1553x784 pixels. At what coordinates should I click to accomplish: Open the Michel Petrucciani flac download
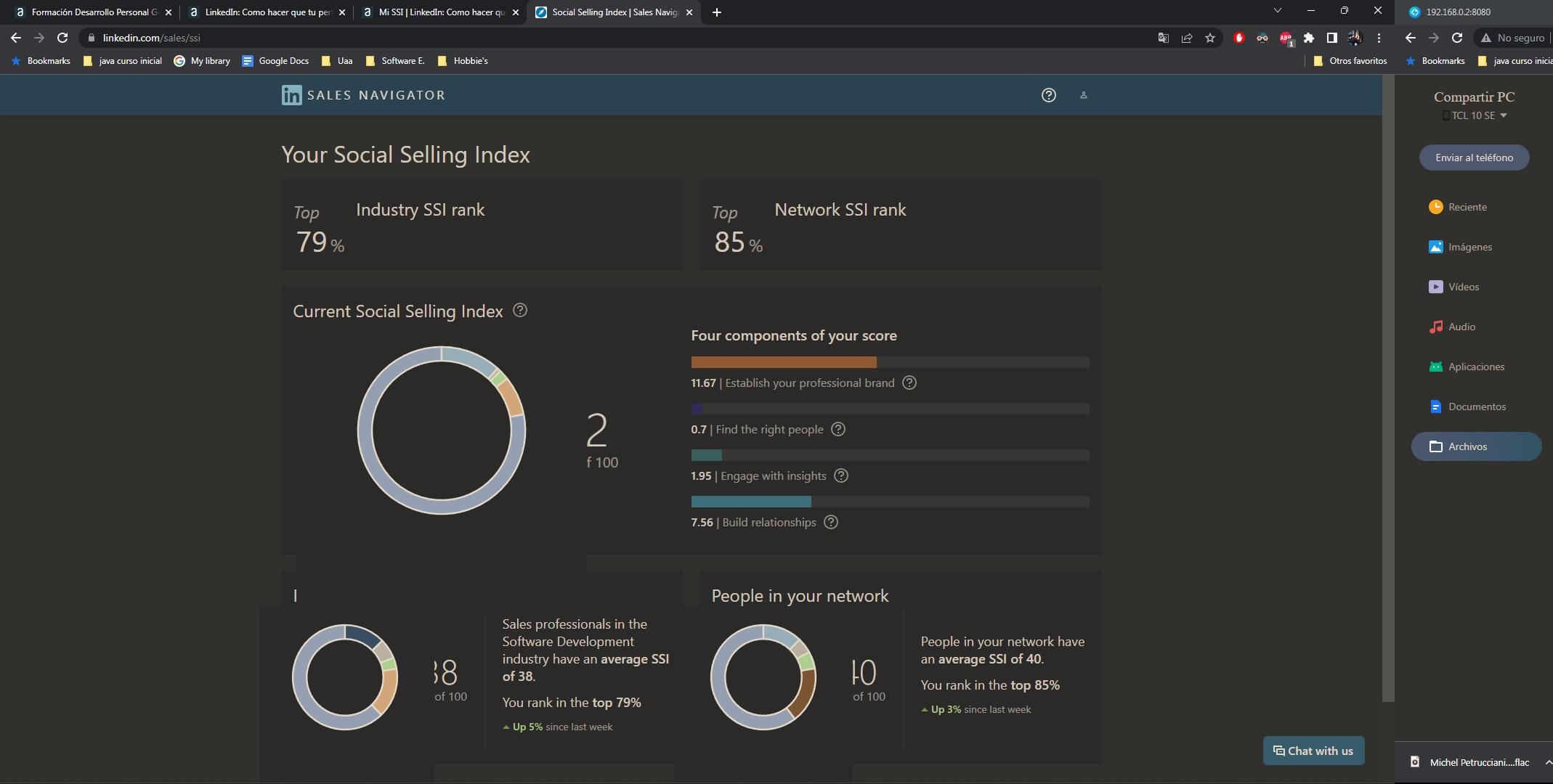[1471, 762]
